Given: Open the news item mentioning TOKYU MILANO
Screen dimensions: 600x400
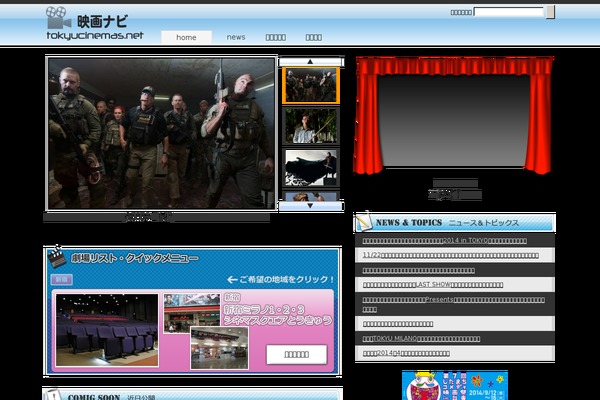Looking at the screenshot, I should [x=421, y=338].
